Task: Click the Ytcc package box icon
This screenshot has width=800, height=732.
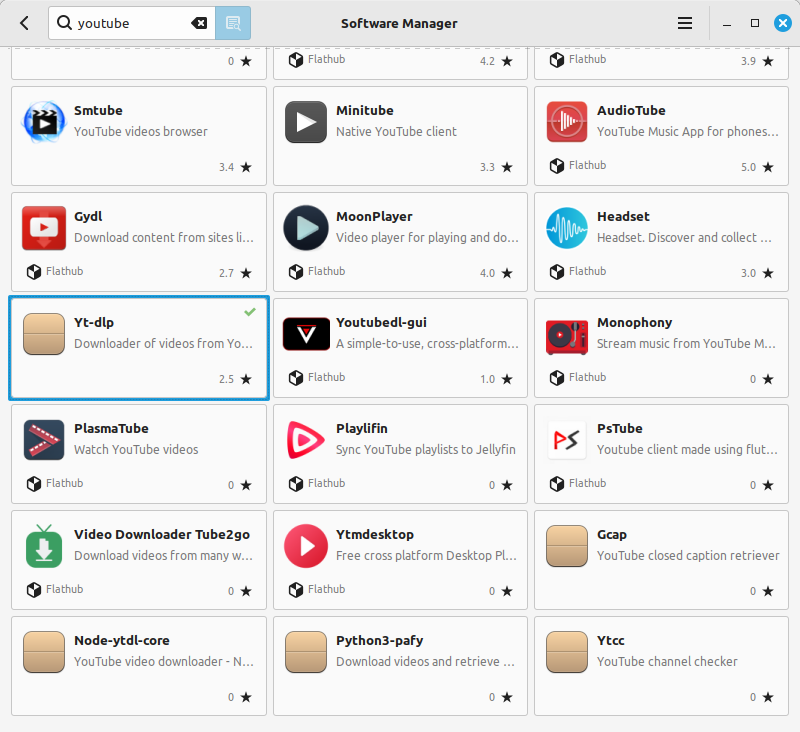Action: [x=567, y=652]
